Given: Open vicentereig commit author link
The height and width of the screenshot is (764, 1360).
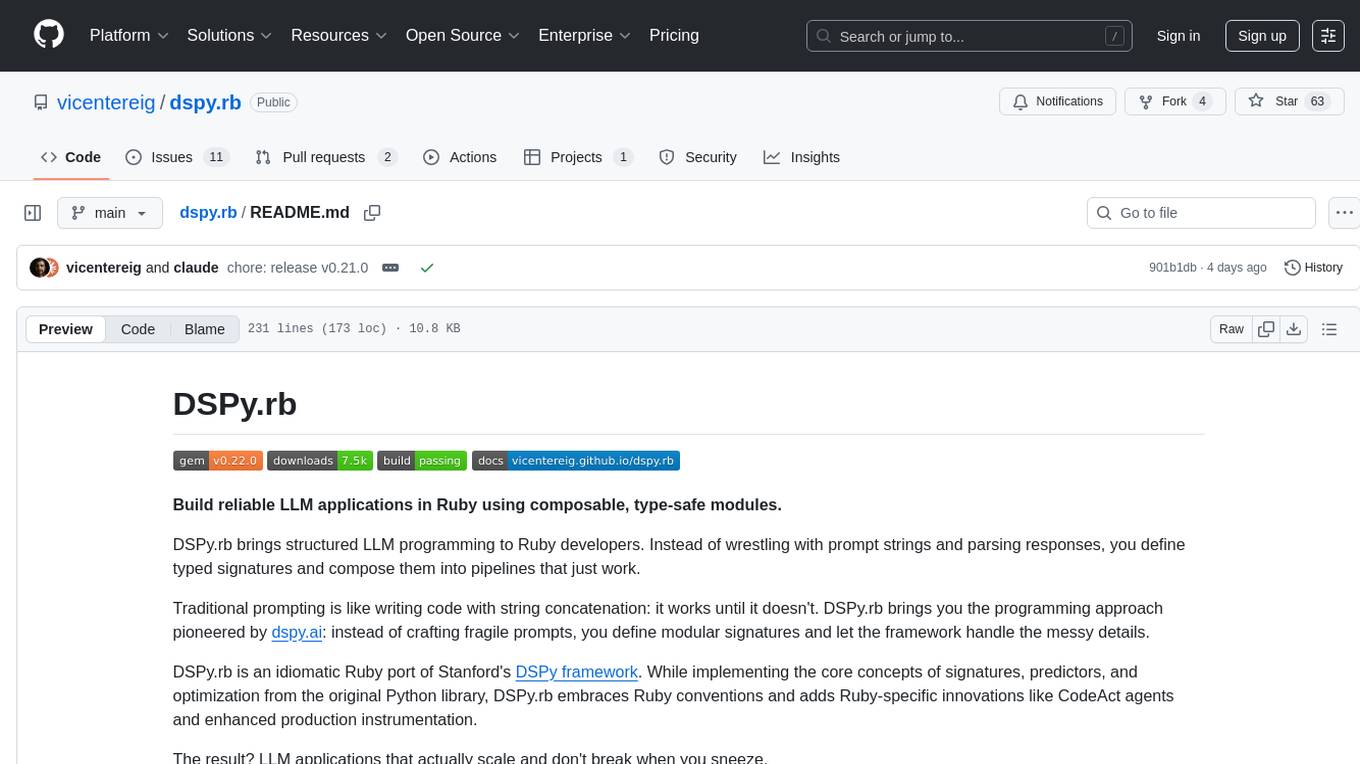Looking at the screenshot, I should click(x=104, y=267).
